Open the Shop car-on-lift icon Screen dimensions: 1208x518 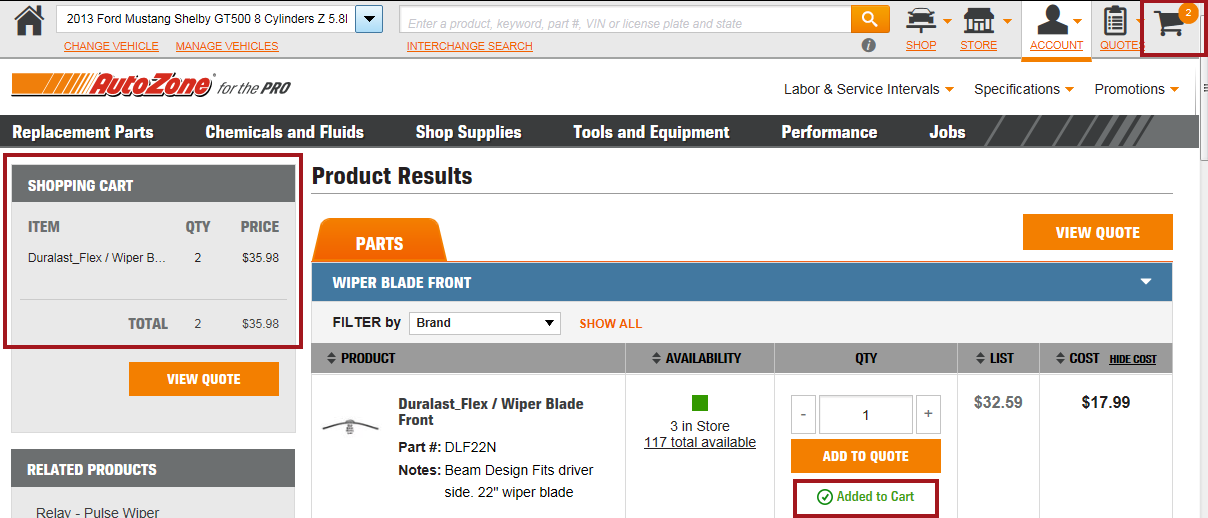[x=921, y=20]
